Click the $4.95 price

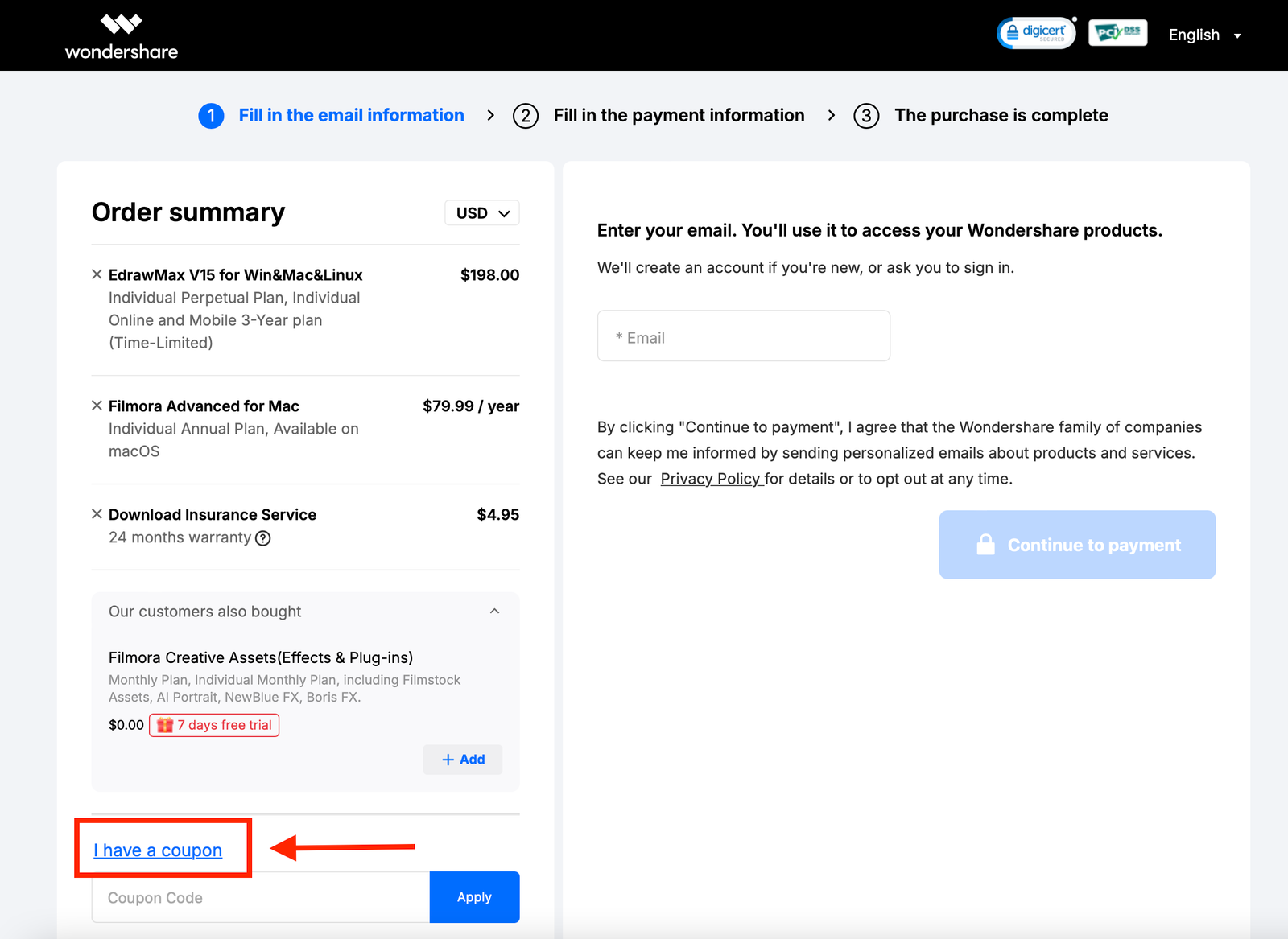click(x=498, y=515)
